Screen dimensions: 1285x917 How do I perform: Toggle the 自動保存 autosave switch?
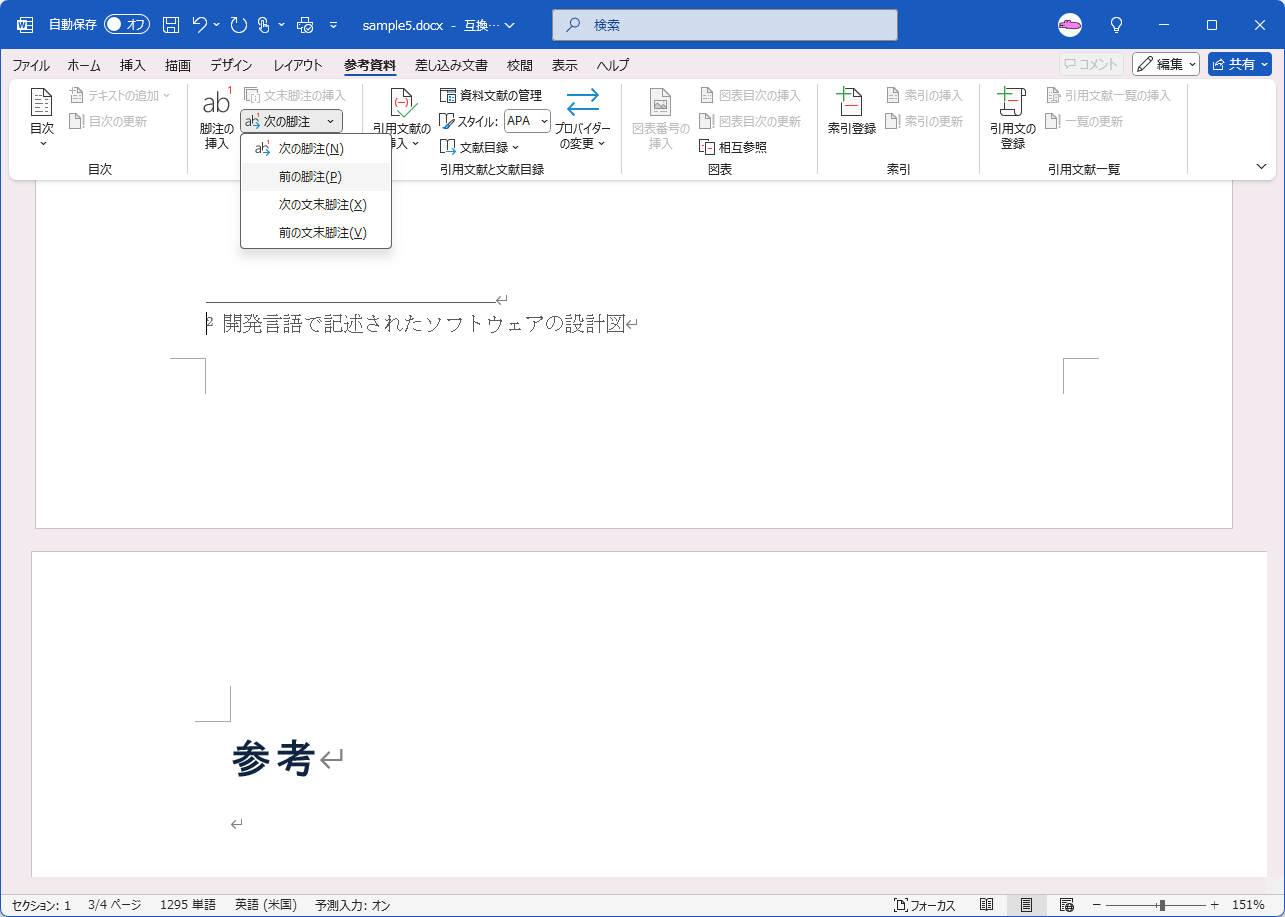point(127,25)
